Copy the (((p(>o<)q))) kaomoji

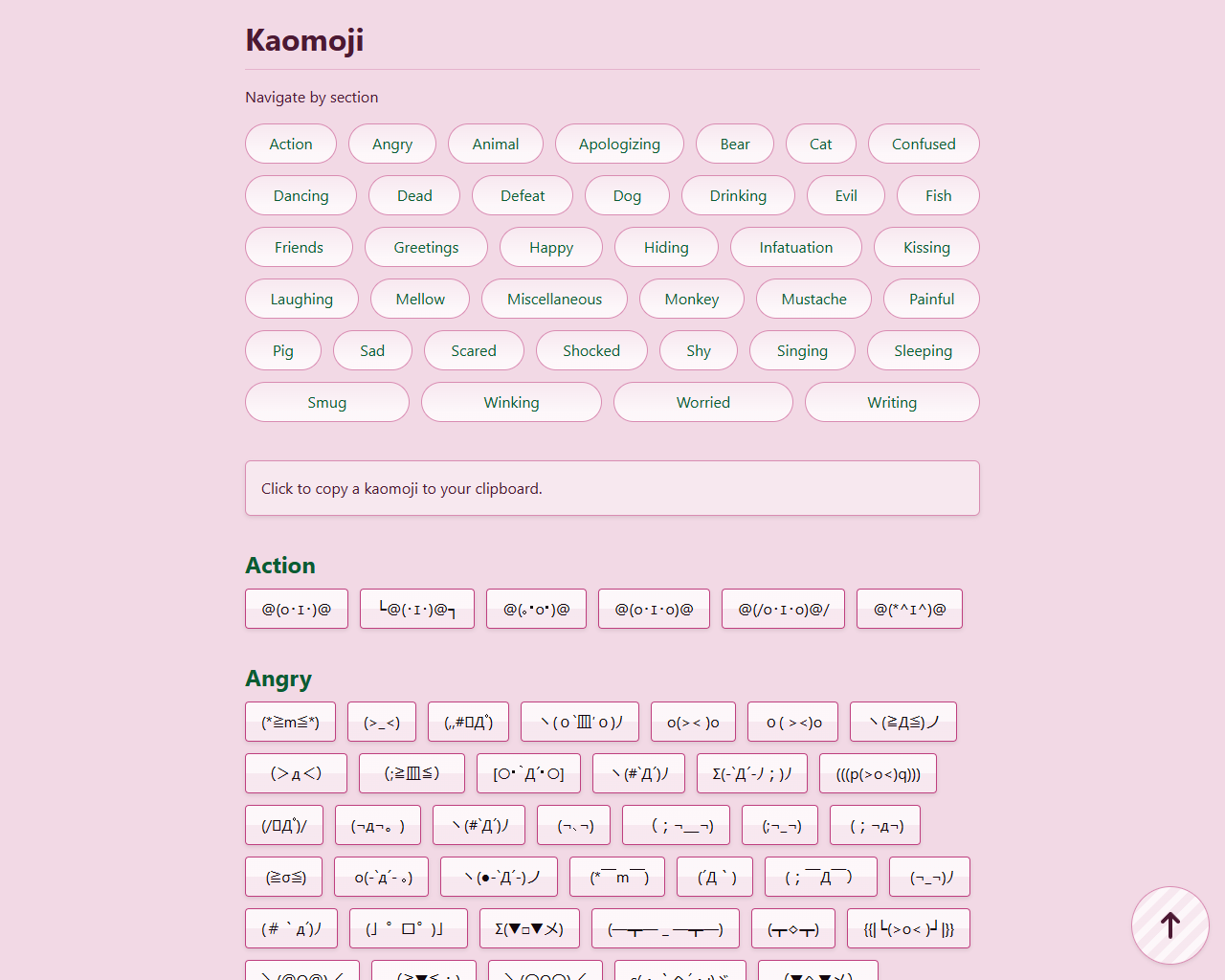[878, 773]
